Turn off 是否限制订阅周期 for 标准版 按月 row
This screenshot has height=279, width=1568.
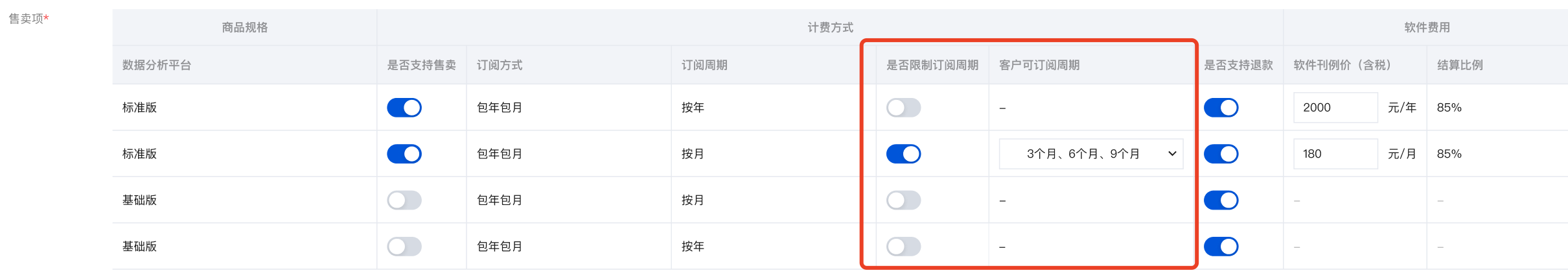click(x=903, y=154)
